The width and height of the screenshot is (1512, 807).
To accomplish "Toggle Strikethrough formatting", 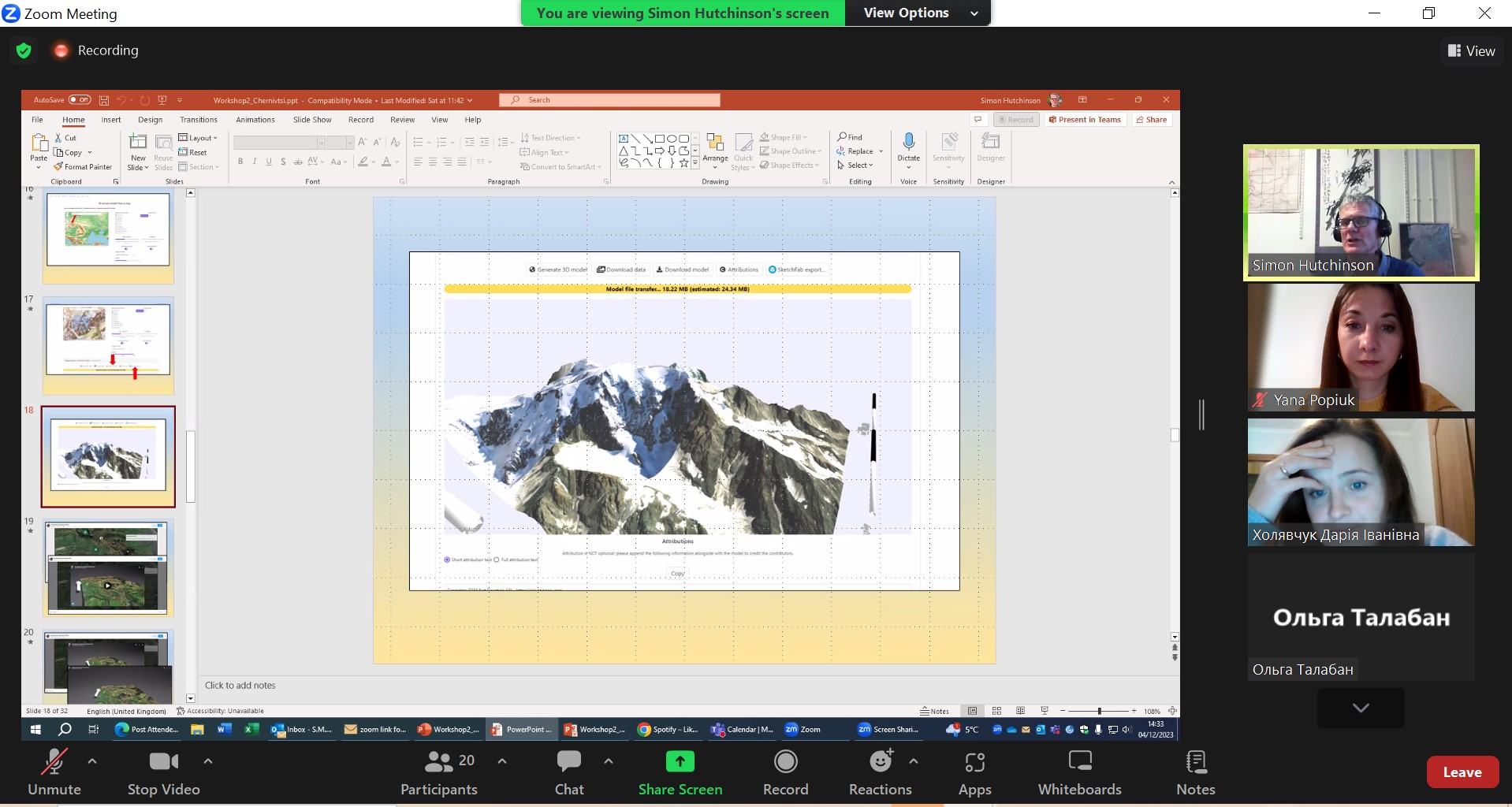I will (x=298, y=162).
